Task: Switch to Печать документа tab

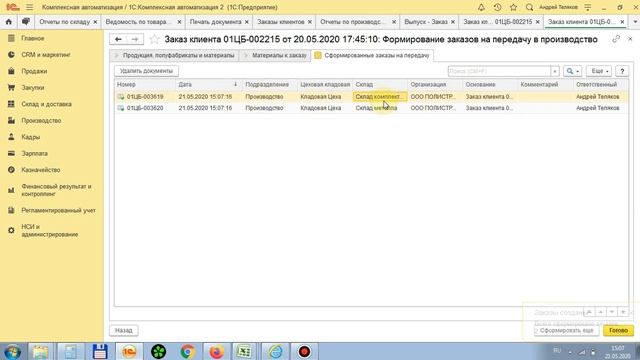Action: click(x=216, y=22)
